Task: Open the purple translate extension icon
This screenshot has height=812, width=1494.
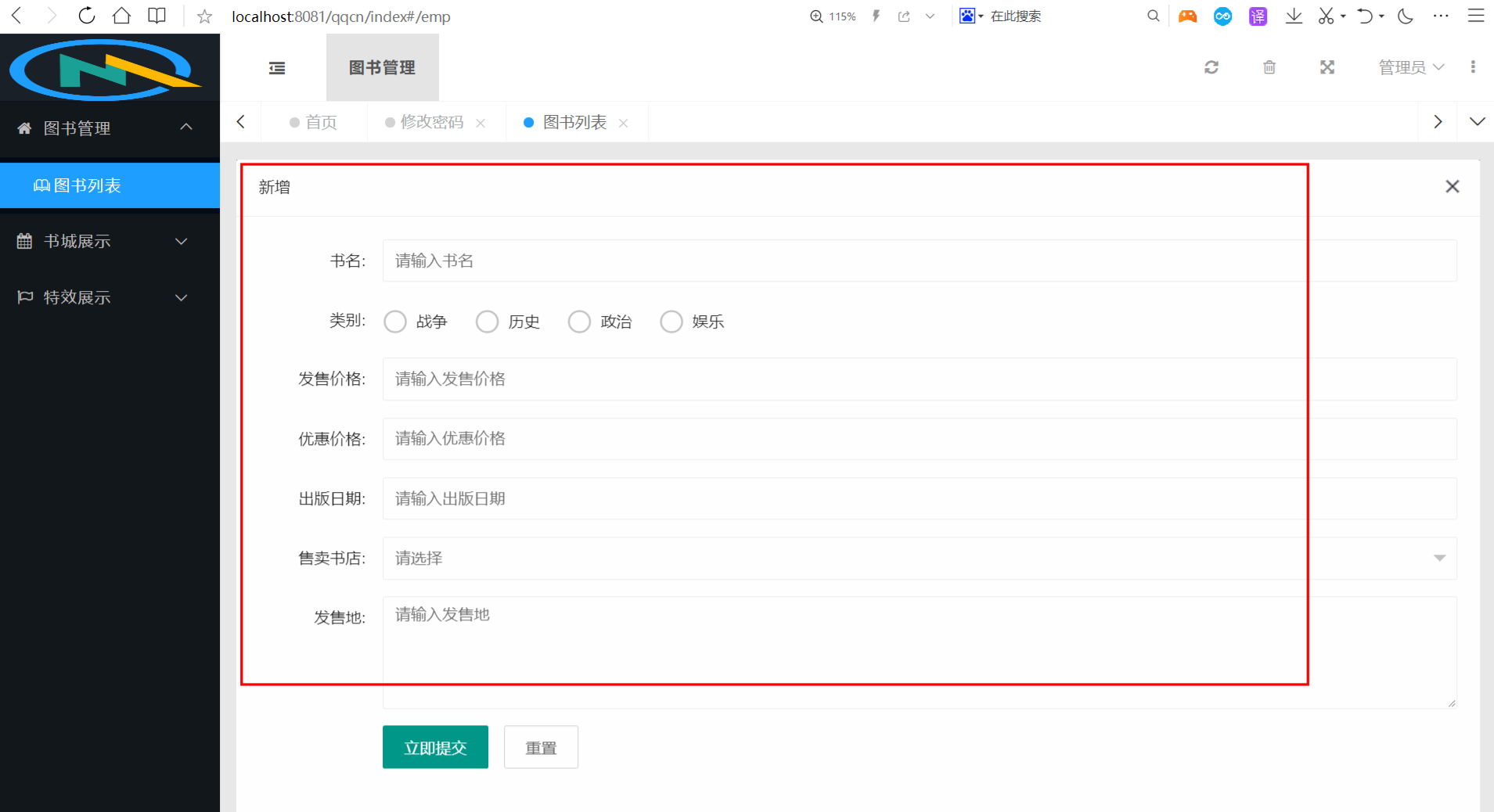Action: tap(1258, 16)
